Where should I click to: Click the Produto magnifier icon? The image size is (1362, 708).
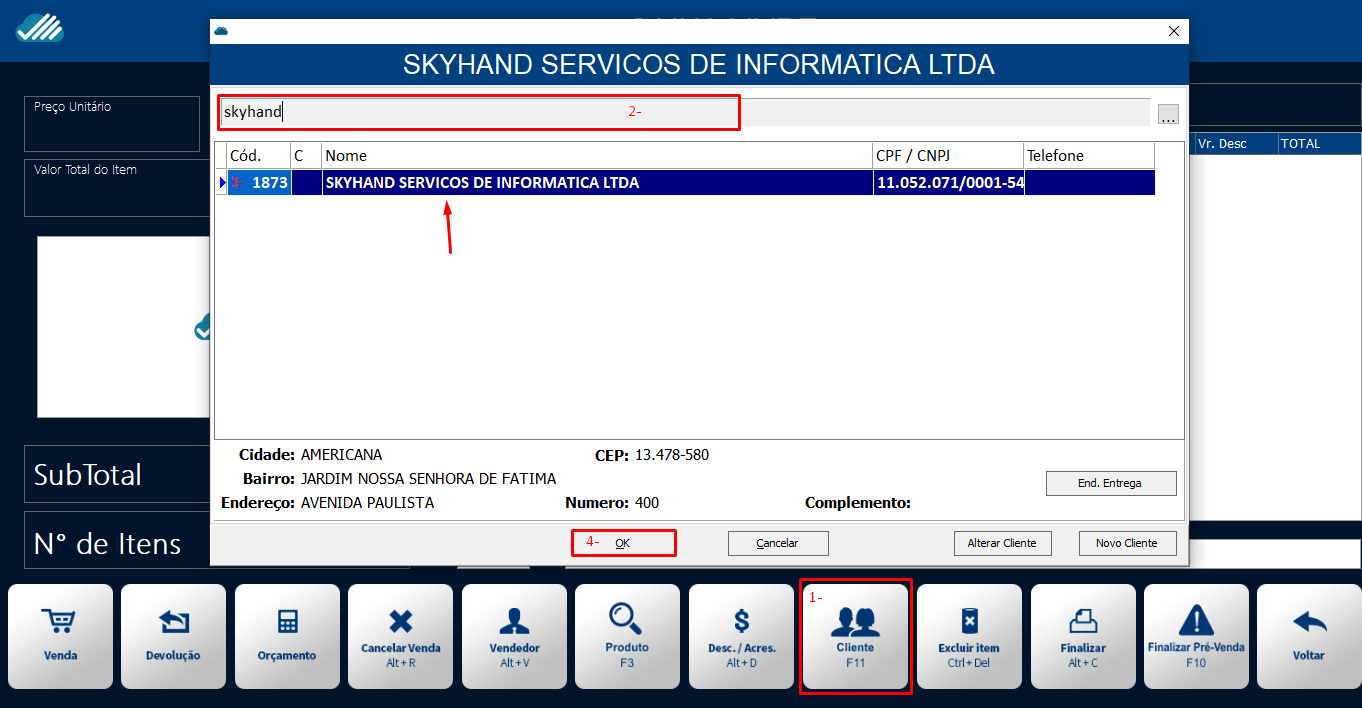(627, 620)
